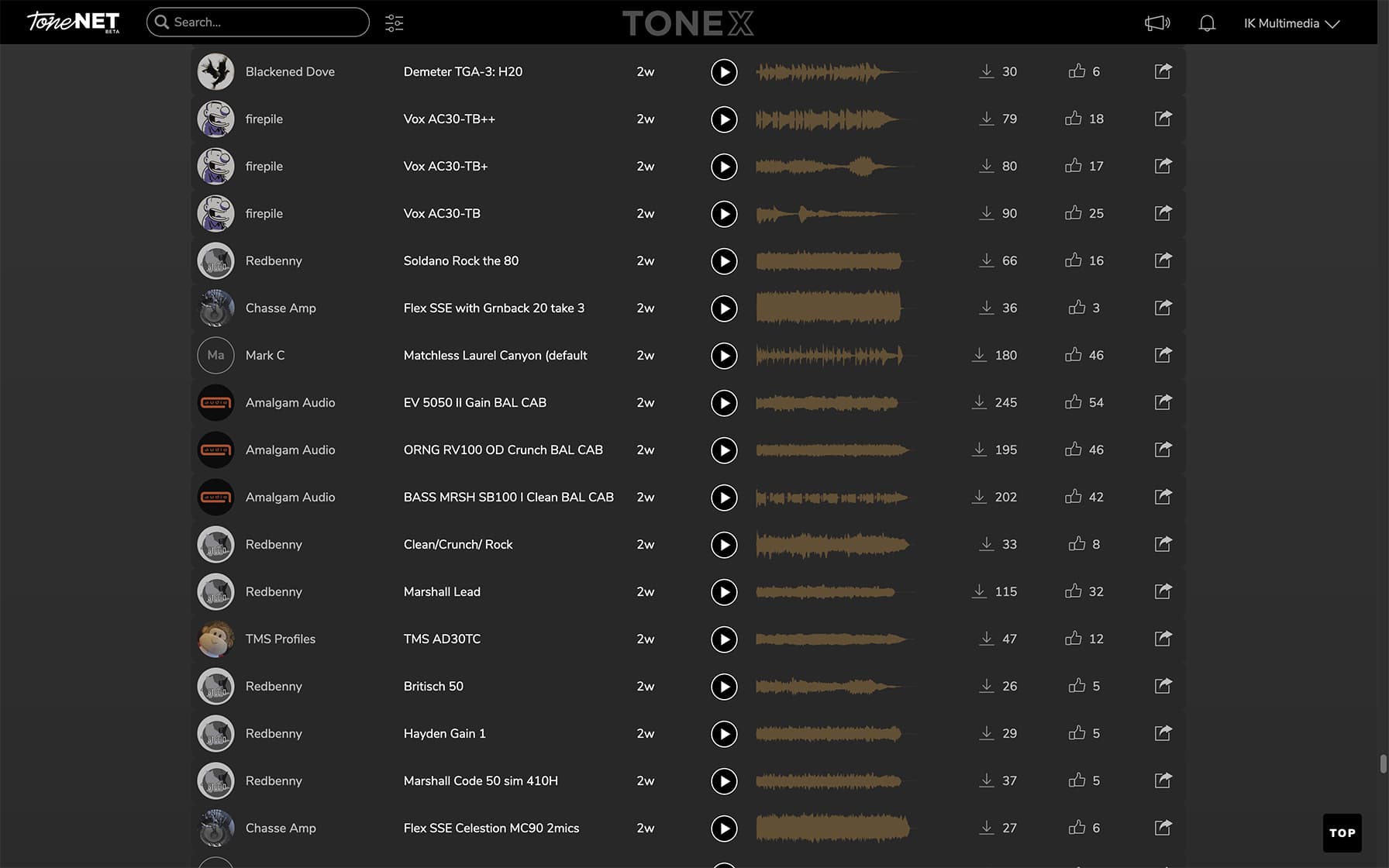The height and width of the screenshot is (868, 1389).
Task: Toggle like on Soldano Rock the 80
Action: click(1074, 260)
